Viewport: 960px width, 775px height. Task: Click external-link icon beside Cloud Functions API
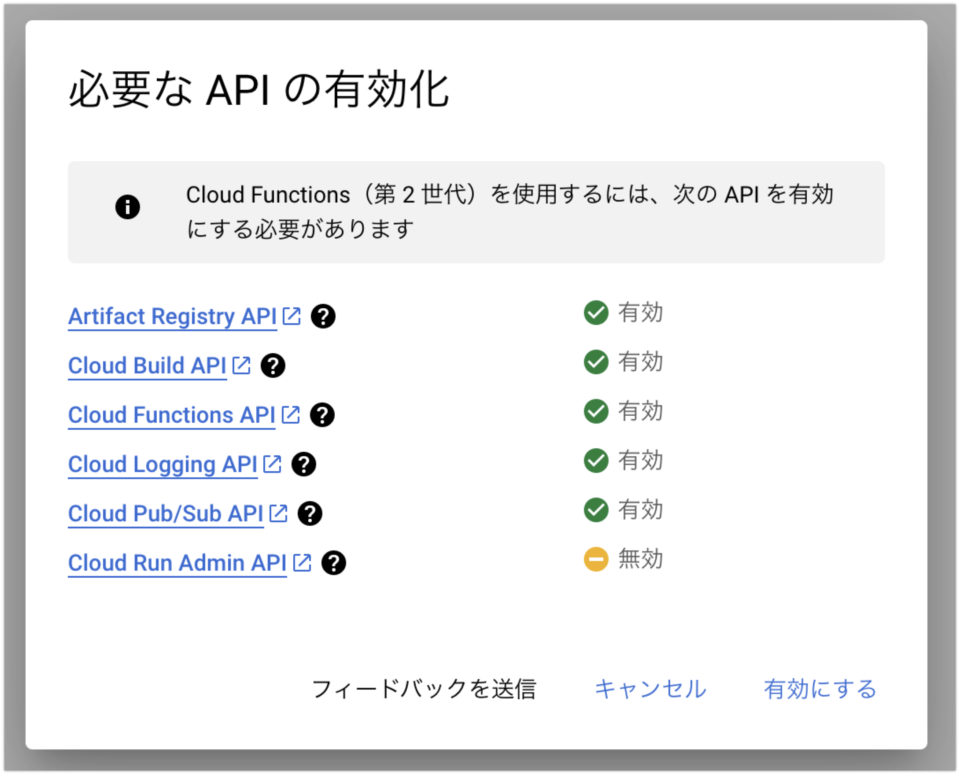[x=291, y=414]
